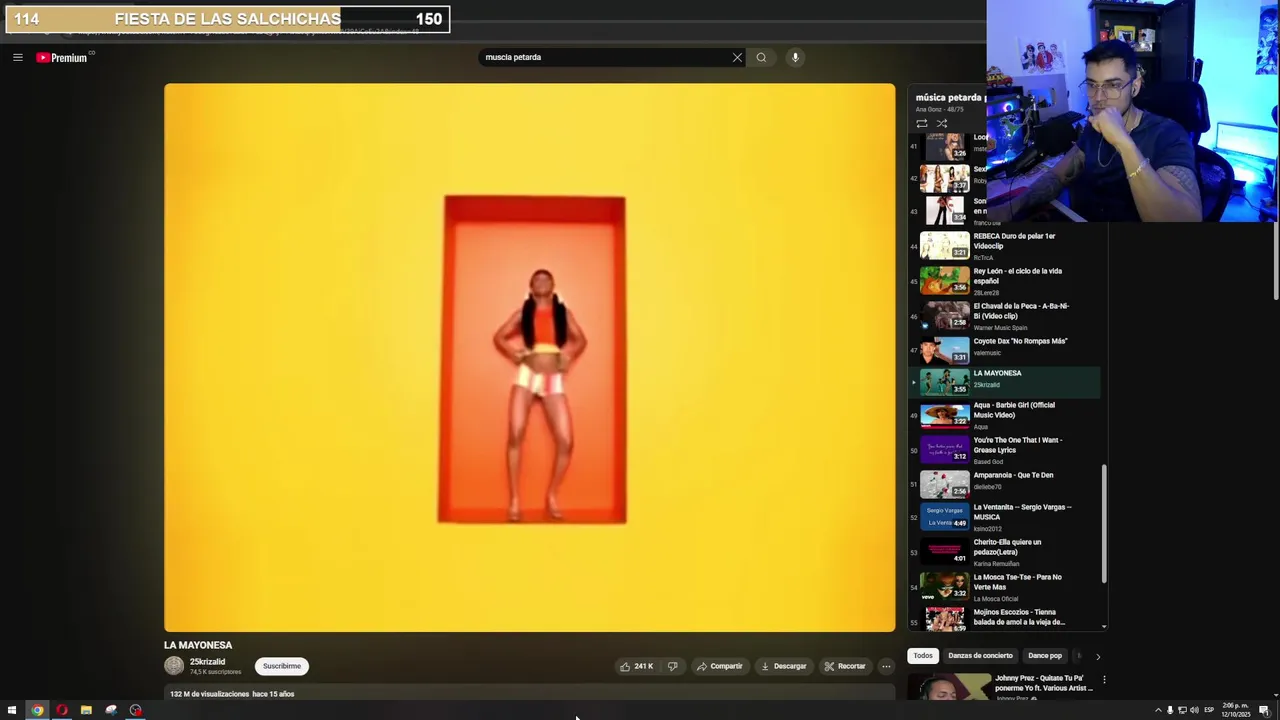Screen dimensions: 1280x720
Task: Click Compartir share button
Action: click(x=720, y=666)
